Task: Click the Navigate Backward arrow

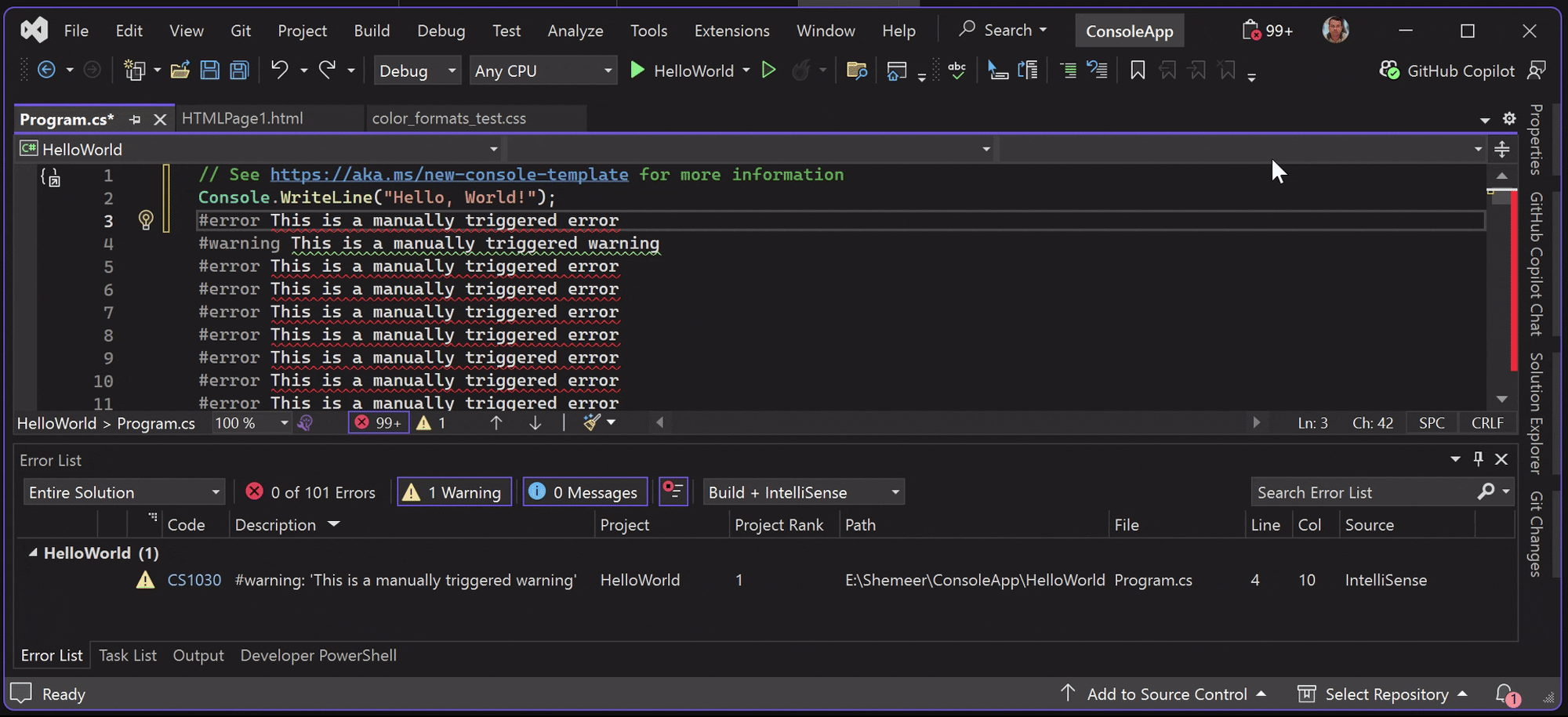Action: tap(47, 70)
